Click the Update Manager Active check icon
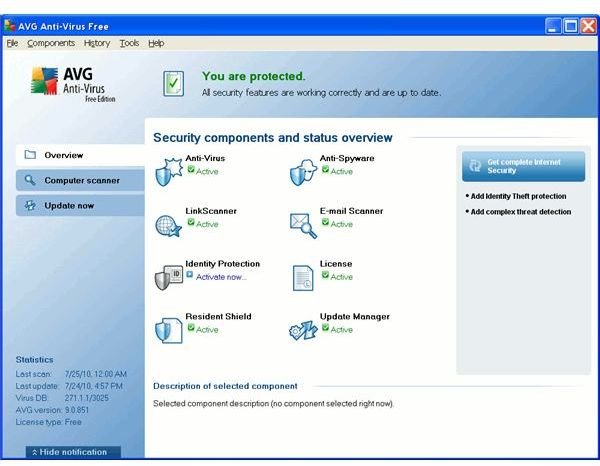Image resolution: width=600 pixels, height=466 pixels. click(325, 328)
